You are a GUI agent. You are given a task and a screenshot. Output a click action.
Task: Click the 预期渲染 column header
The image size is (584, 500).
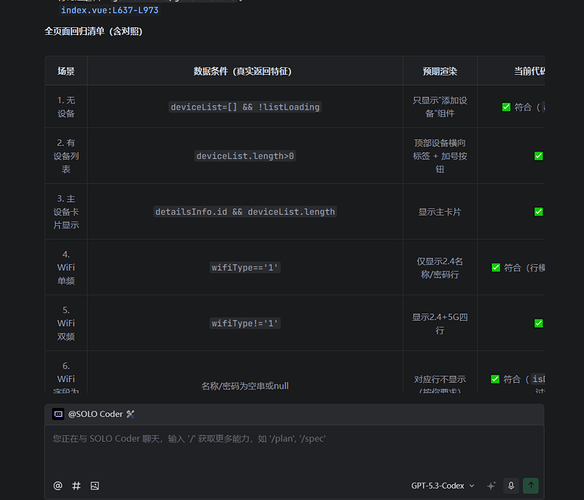[439, 71]
